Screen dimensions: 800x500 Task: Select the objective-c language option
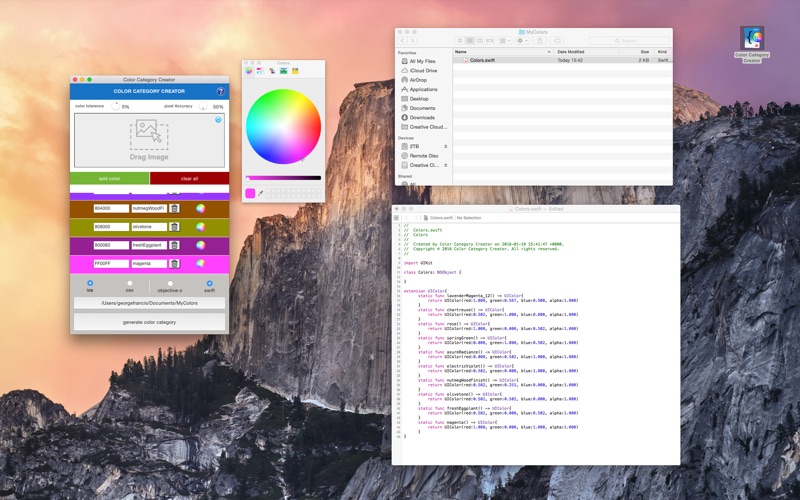[x=170, y=283]
